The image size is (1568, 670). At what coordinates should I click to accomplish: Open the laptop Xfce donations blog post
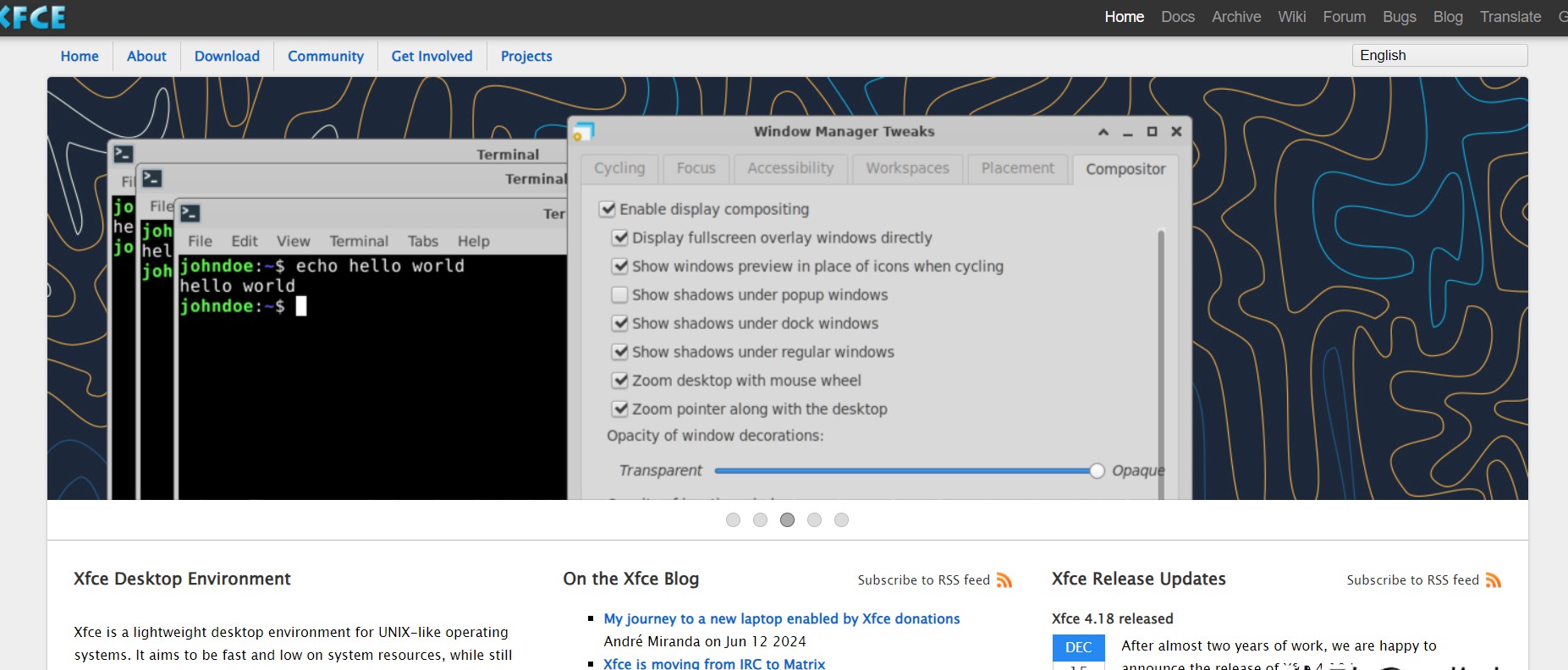pyautogui.click(x=781, y=619)
